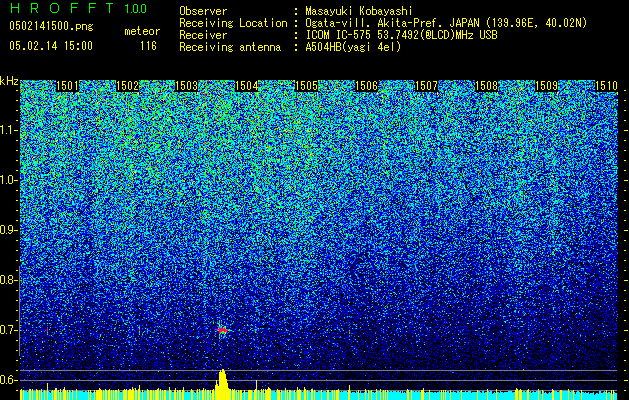Click the tall yellow peak in the power graph
This screenshot has width=629, height=400.
click(x=222, y=384)
